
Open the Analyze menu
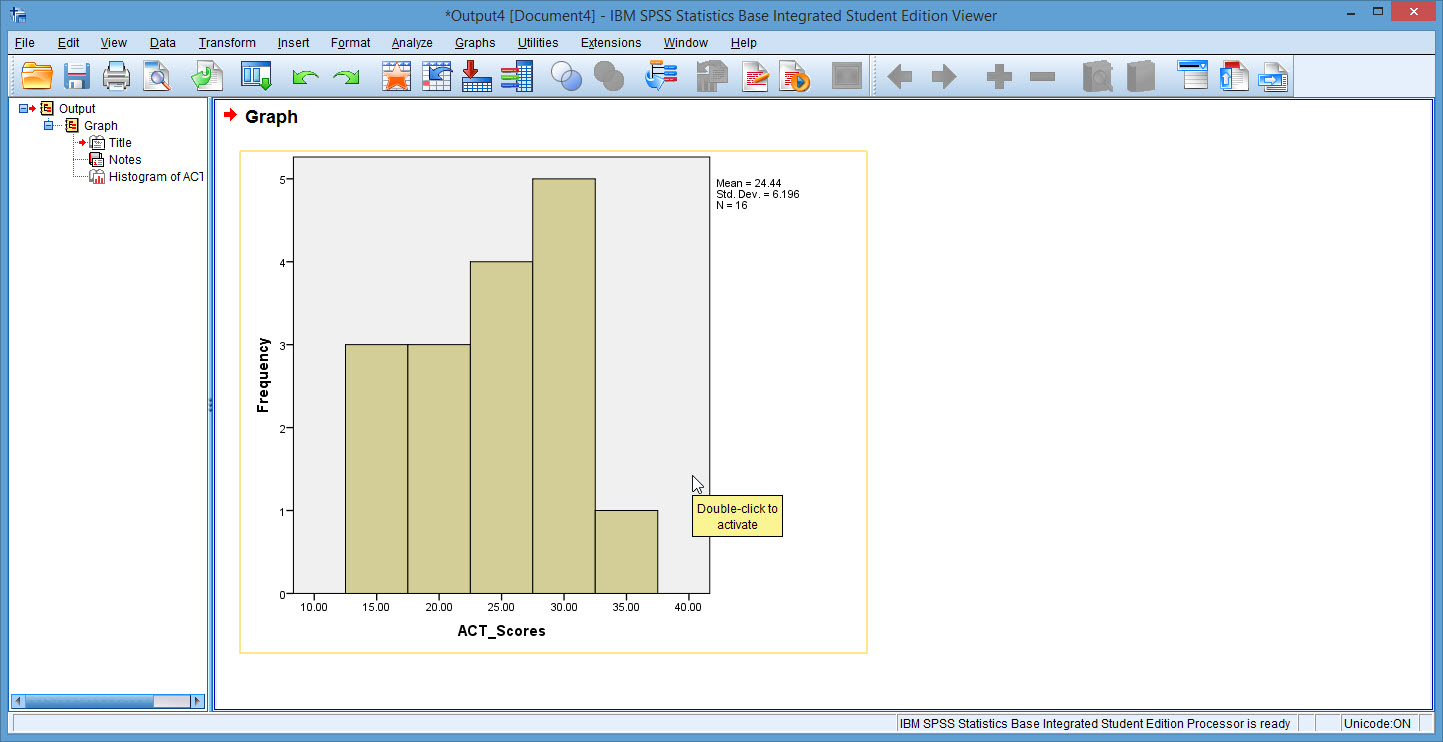coord(412,43)
